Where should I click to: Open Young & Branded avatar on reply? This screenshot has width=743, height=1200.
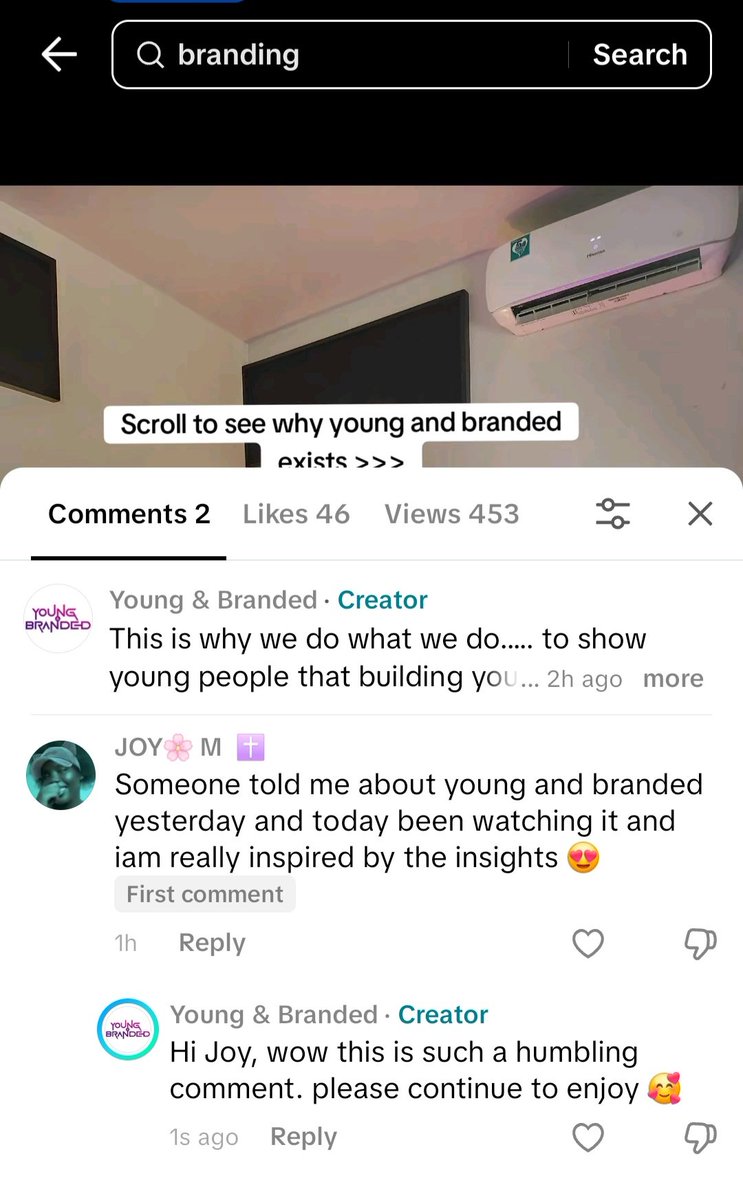[x=128, y=1029]
